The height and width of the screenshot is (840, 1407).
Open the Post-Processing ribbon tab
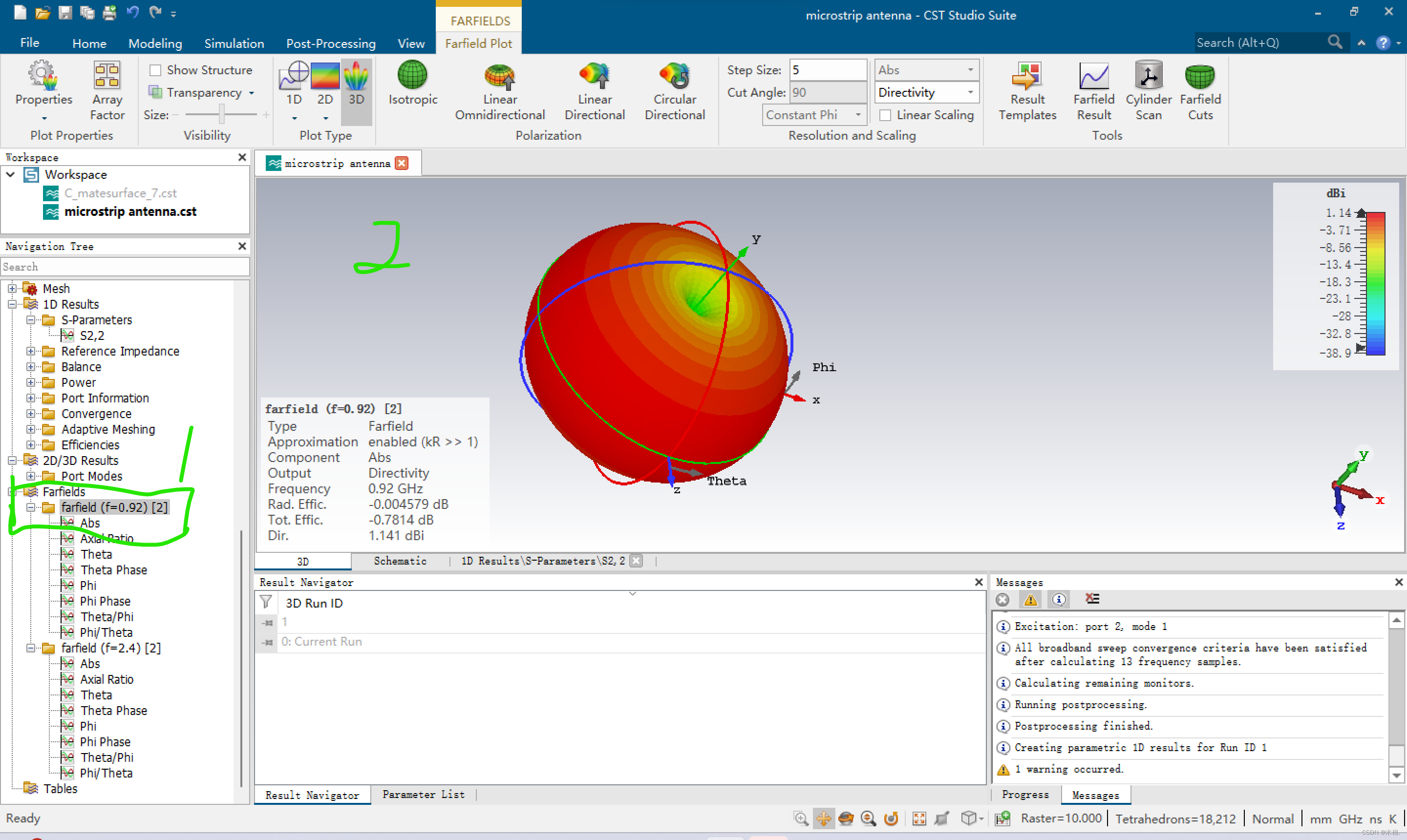331,43
